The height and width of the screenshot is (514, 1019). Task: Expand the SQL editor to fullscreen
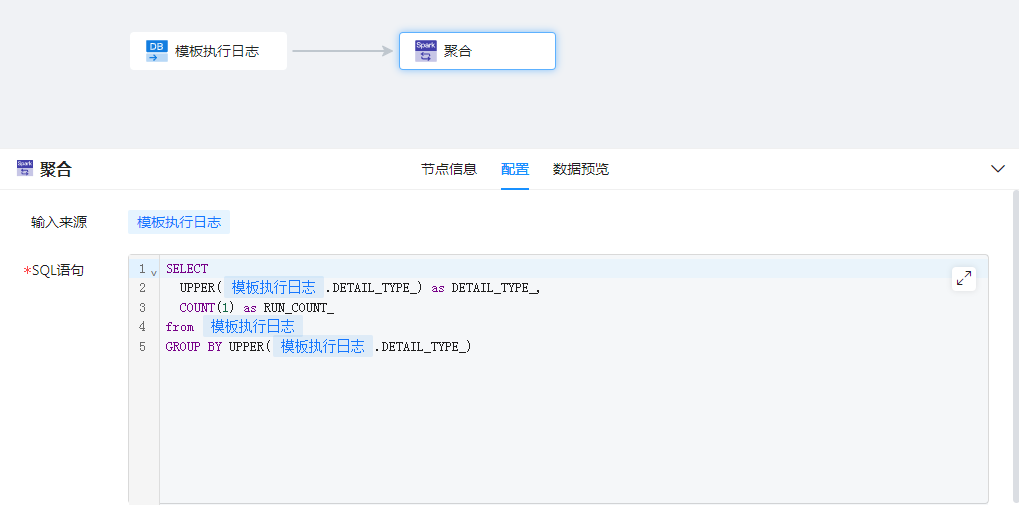tap(963, 279)
